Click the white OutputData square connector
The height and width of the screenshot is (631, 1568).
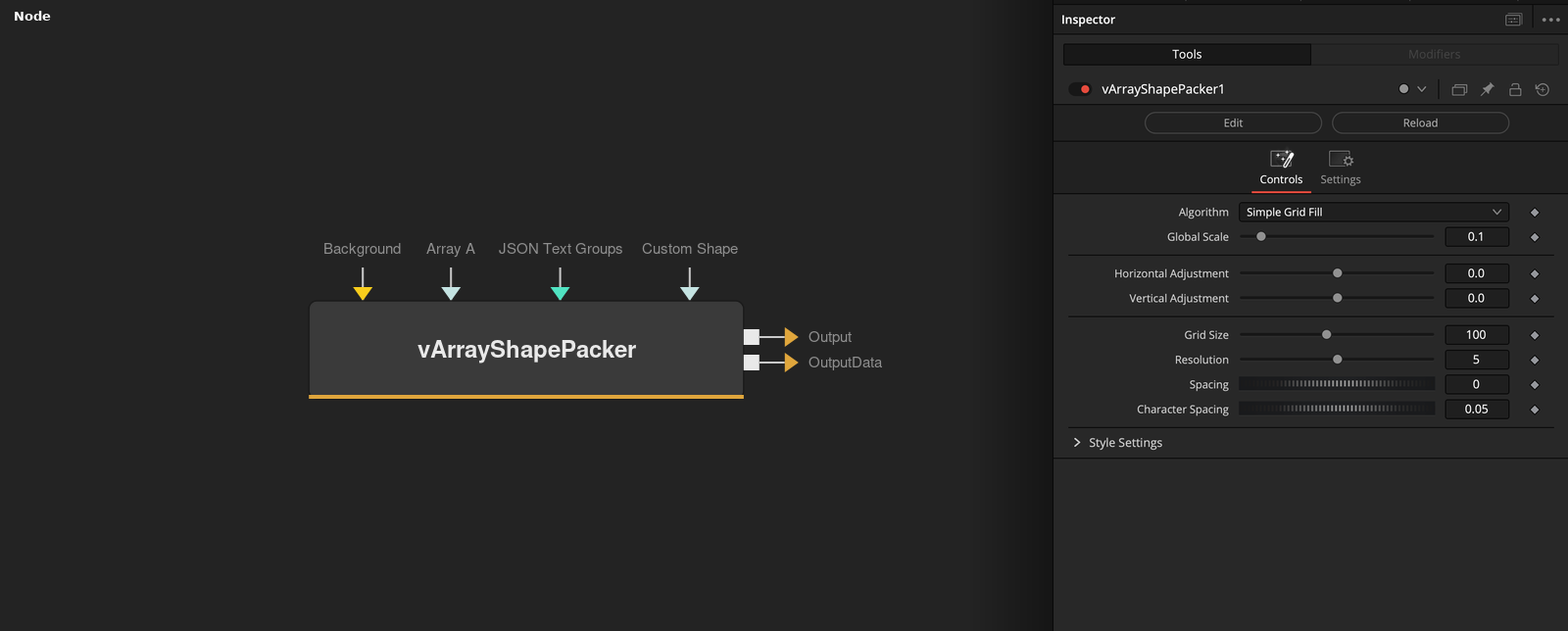click(x=752, y=363)
